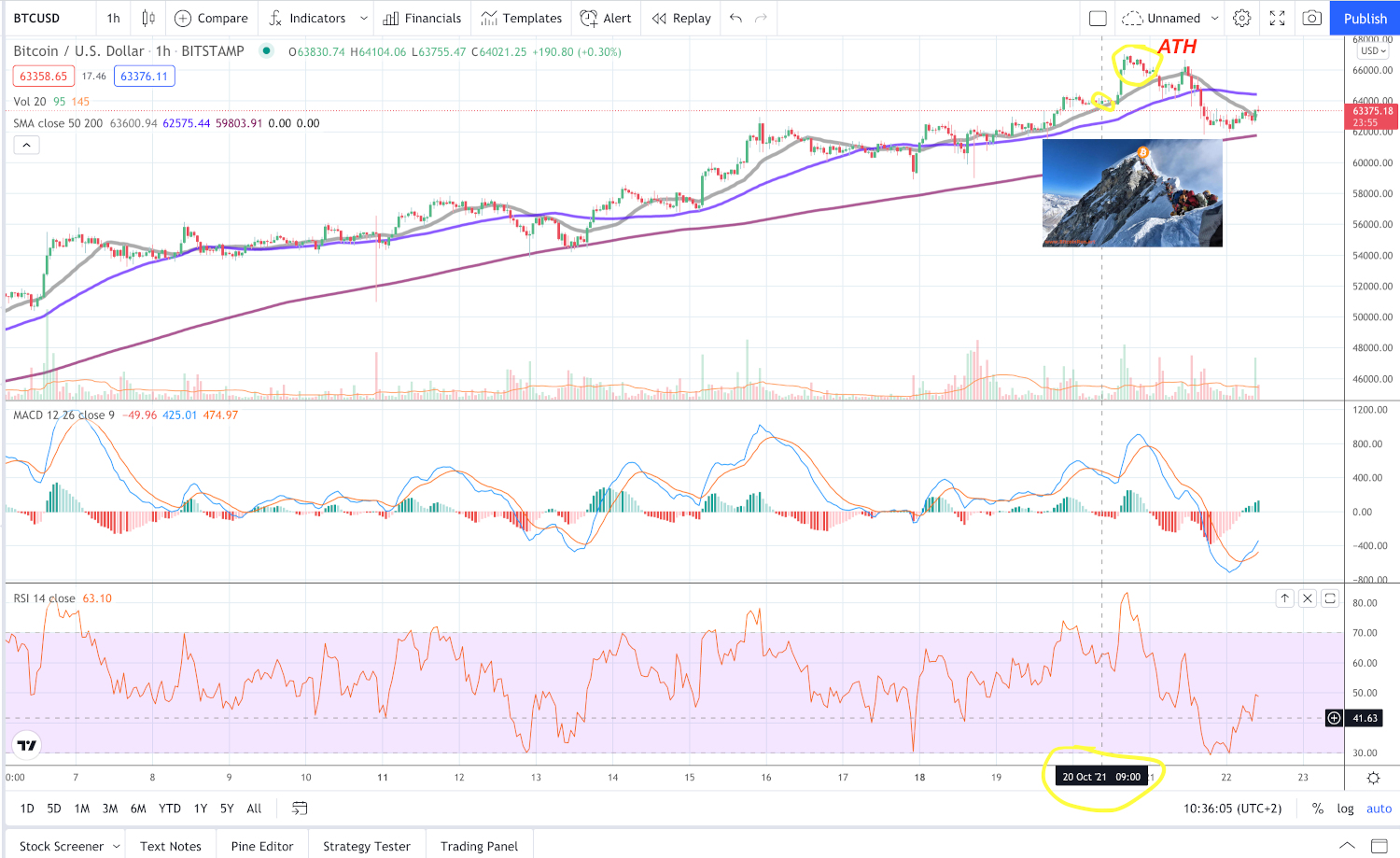Open the Text Notes tab

[171, 846]
